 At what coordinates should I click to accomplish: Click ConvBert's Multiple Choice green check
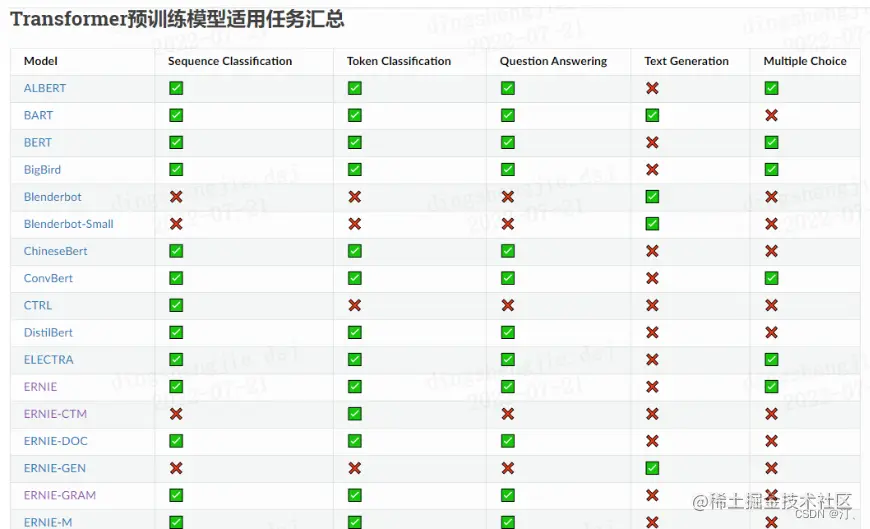(x=772, y=278)
